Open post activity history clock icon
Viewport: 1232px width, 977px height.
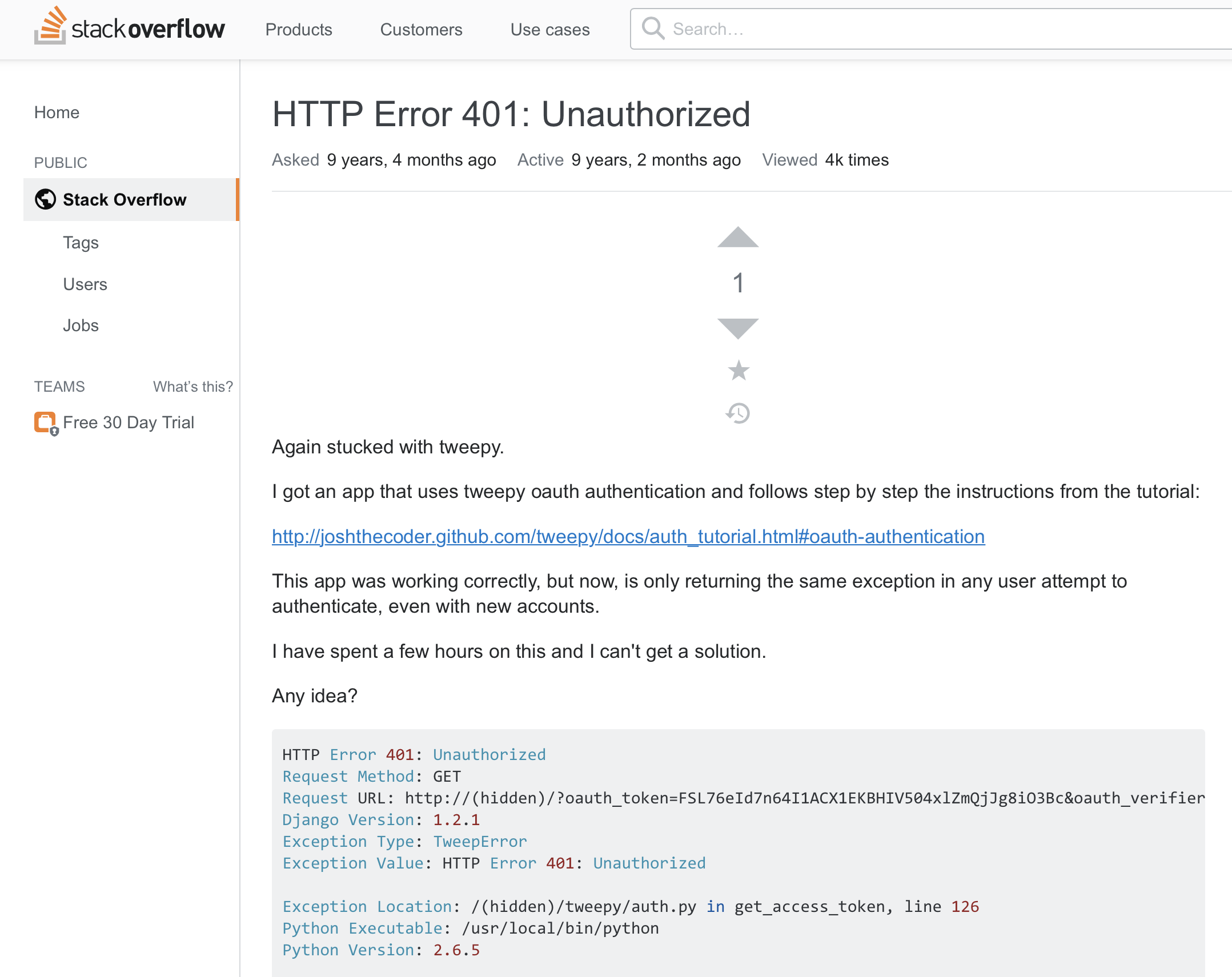[738, 412]
